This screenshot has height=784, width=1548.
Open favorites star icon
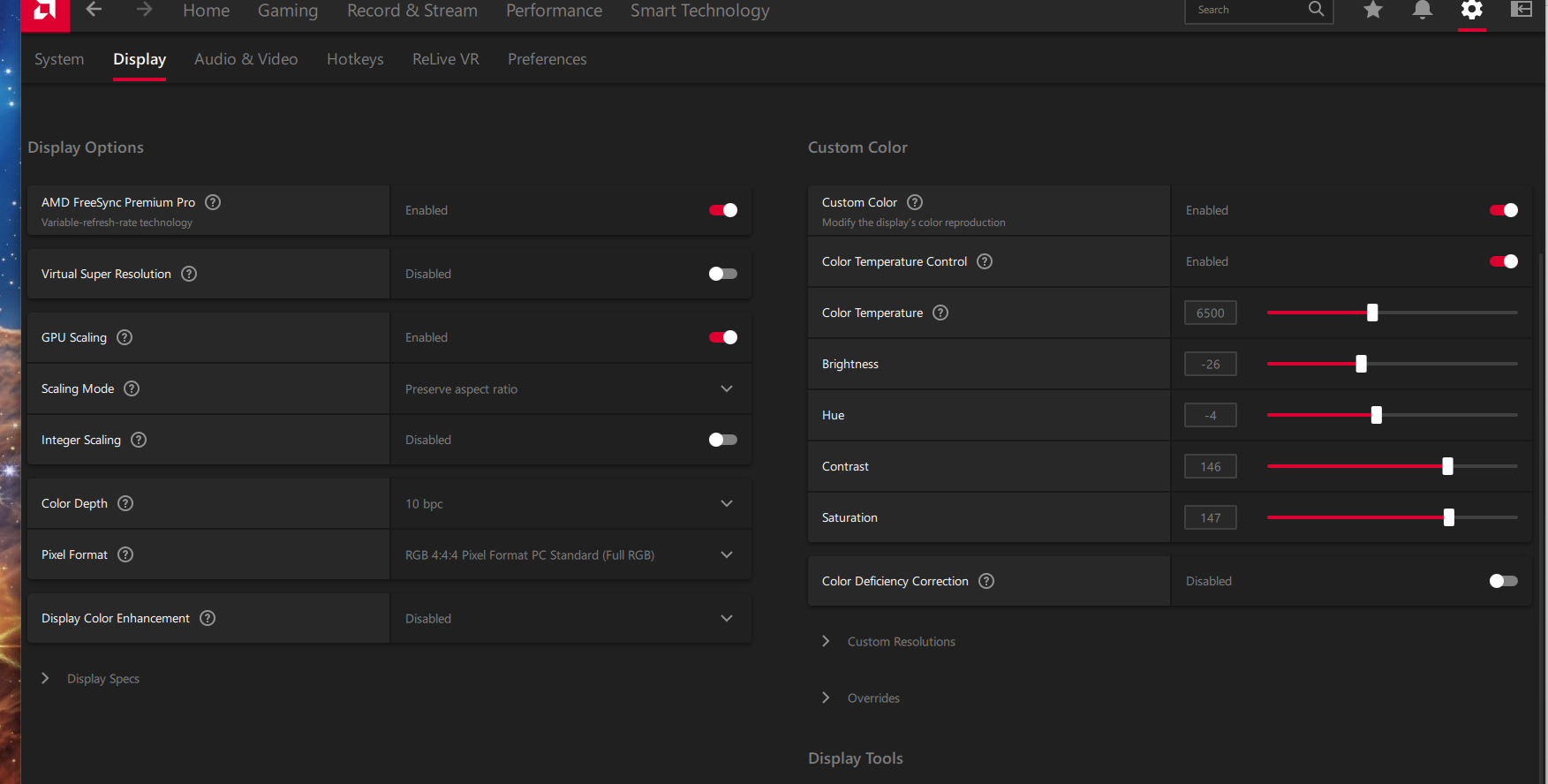click(x=1373, y=10)
